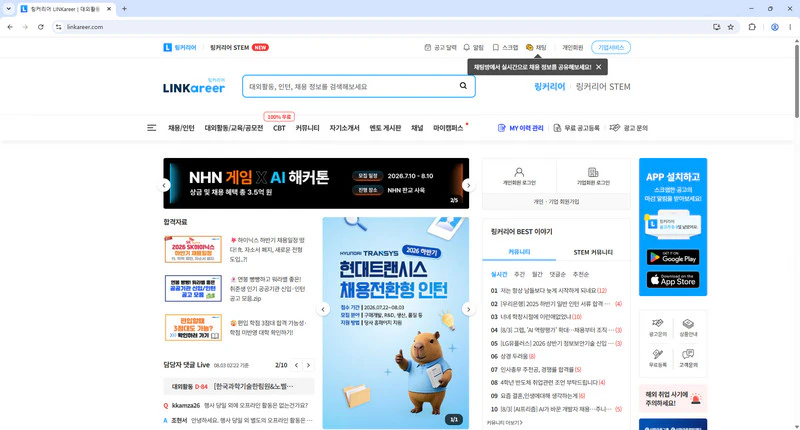Open 커뮤니티 menu item
Image resolution: width=800 pixels, height=430 pixels.
pos(307,128)
